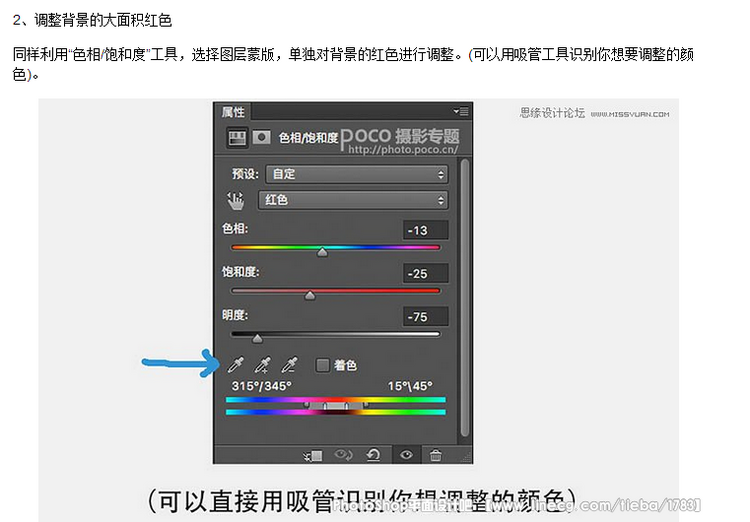Activate the on-image targeted adjustment hand tool

(x=235, y=200)
